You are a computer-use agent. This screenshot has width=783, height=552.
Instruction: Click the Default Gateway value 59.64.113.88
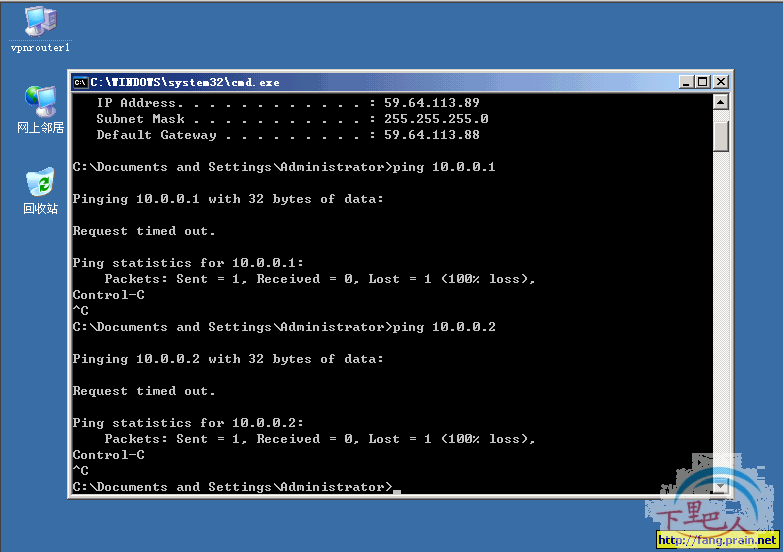(x=431, y=135)
